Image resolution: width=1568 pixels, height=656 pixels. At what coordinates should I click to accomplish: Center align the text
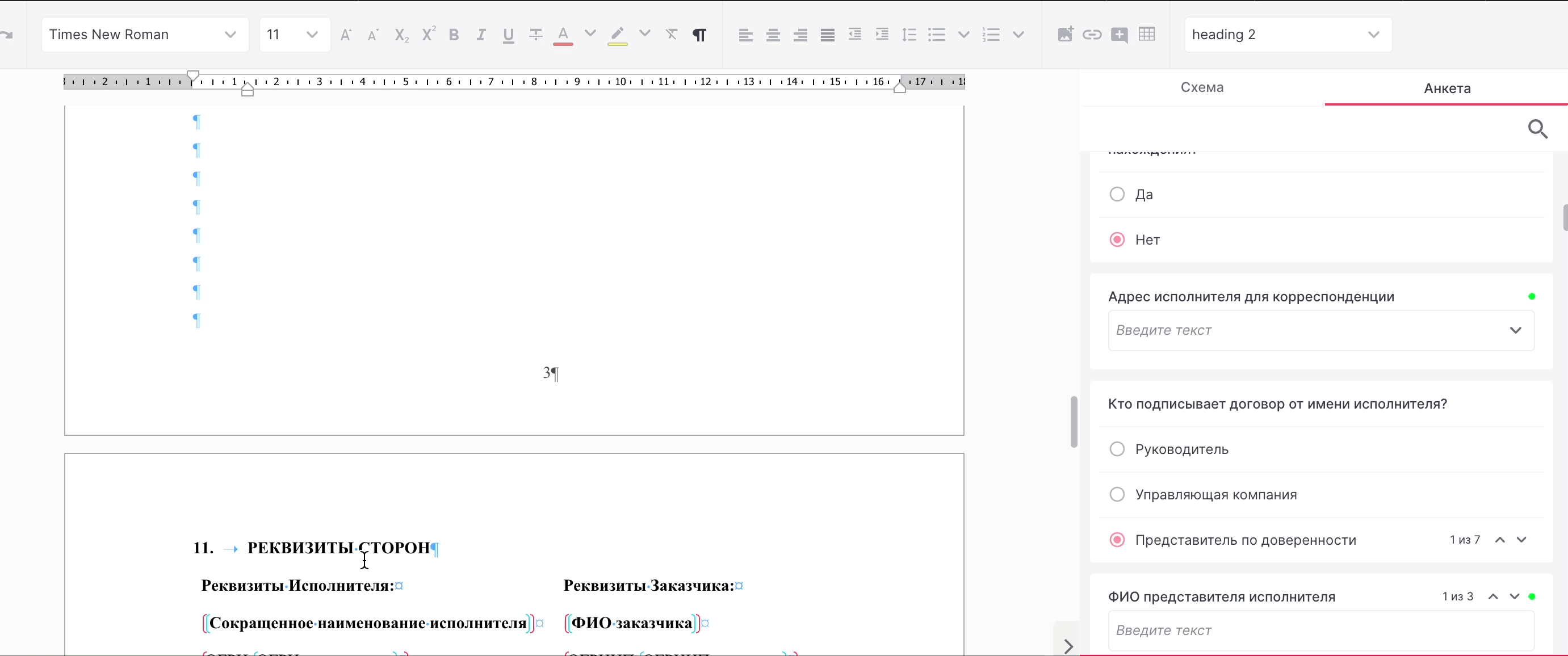pyautogui.click(x=773, y=35)
